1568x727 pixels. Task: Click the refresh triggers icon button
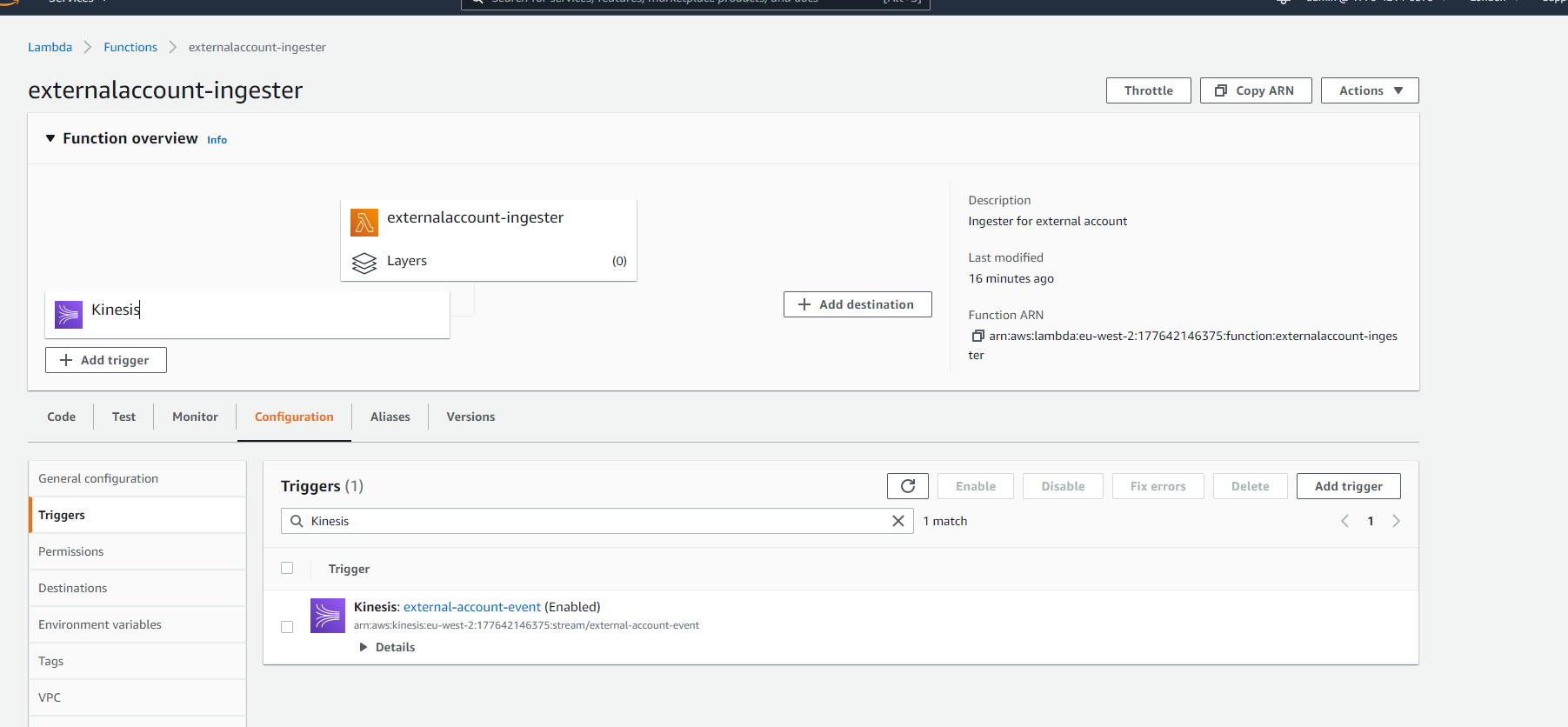[907, 486]
